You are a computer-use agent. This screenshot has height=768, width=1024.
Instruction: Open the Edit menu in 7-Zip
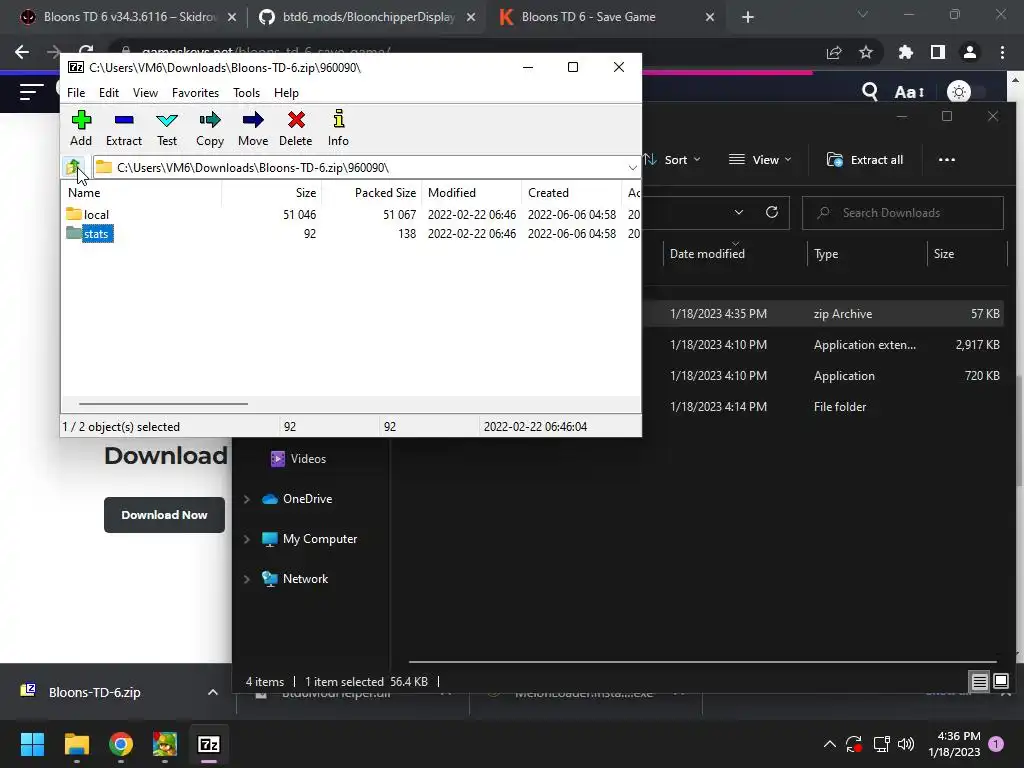click(108, 93)
